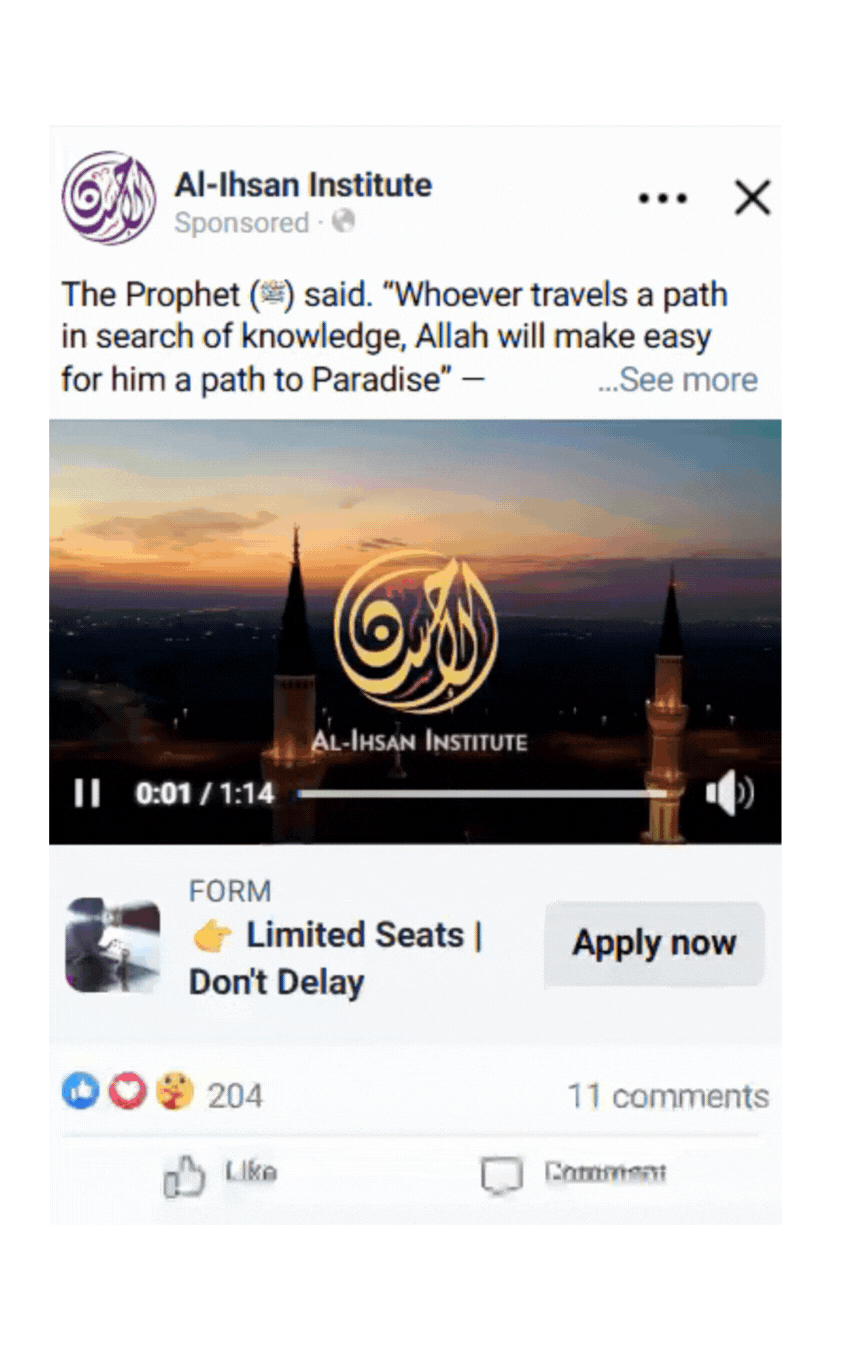Click the globe public audience icon
Viewport: 850px width, 1350px height.
[344, 221]
